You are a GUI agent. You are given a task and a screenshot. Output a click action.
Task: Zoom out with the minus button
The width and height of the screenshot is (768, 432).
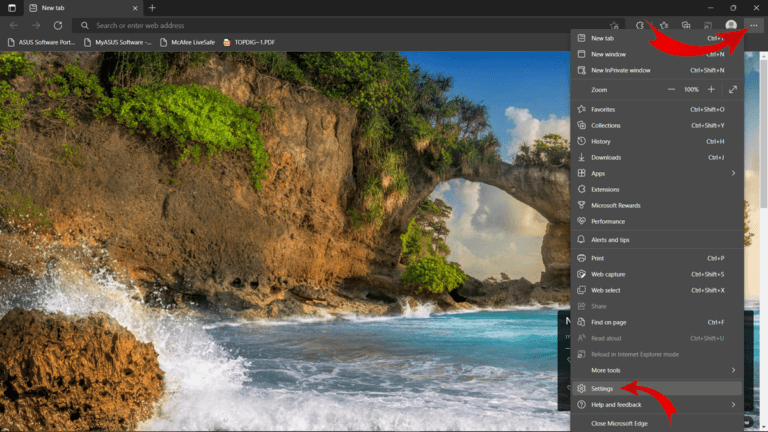click(x=672, y=89)
